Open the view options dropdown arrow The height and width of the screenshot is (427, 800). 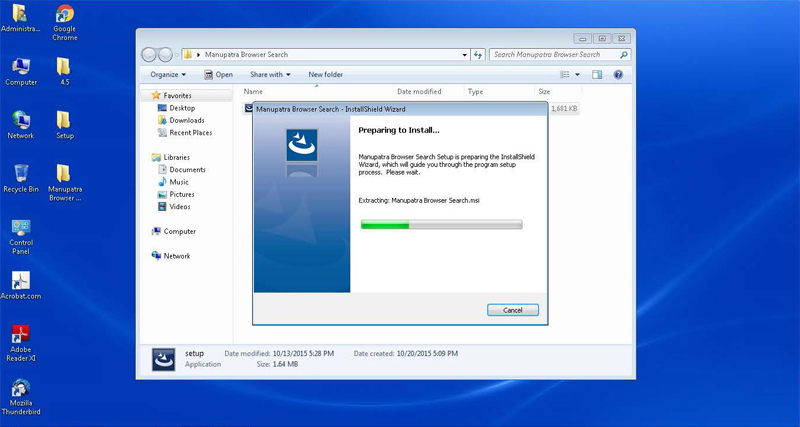pos(578,74)
